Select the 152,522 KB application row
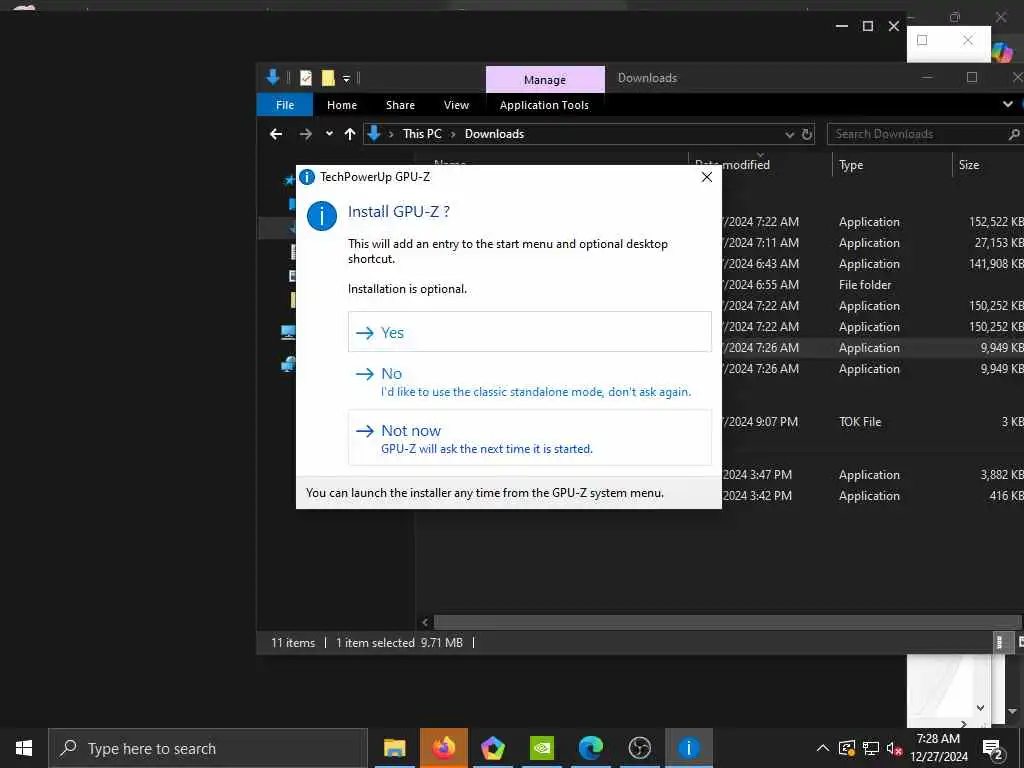The width and height of the screenshot is (1024, 768). pos(869,222)
